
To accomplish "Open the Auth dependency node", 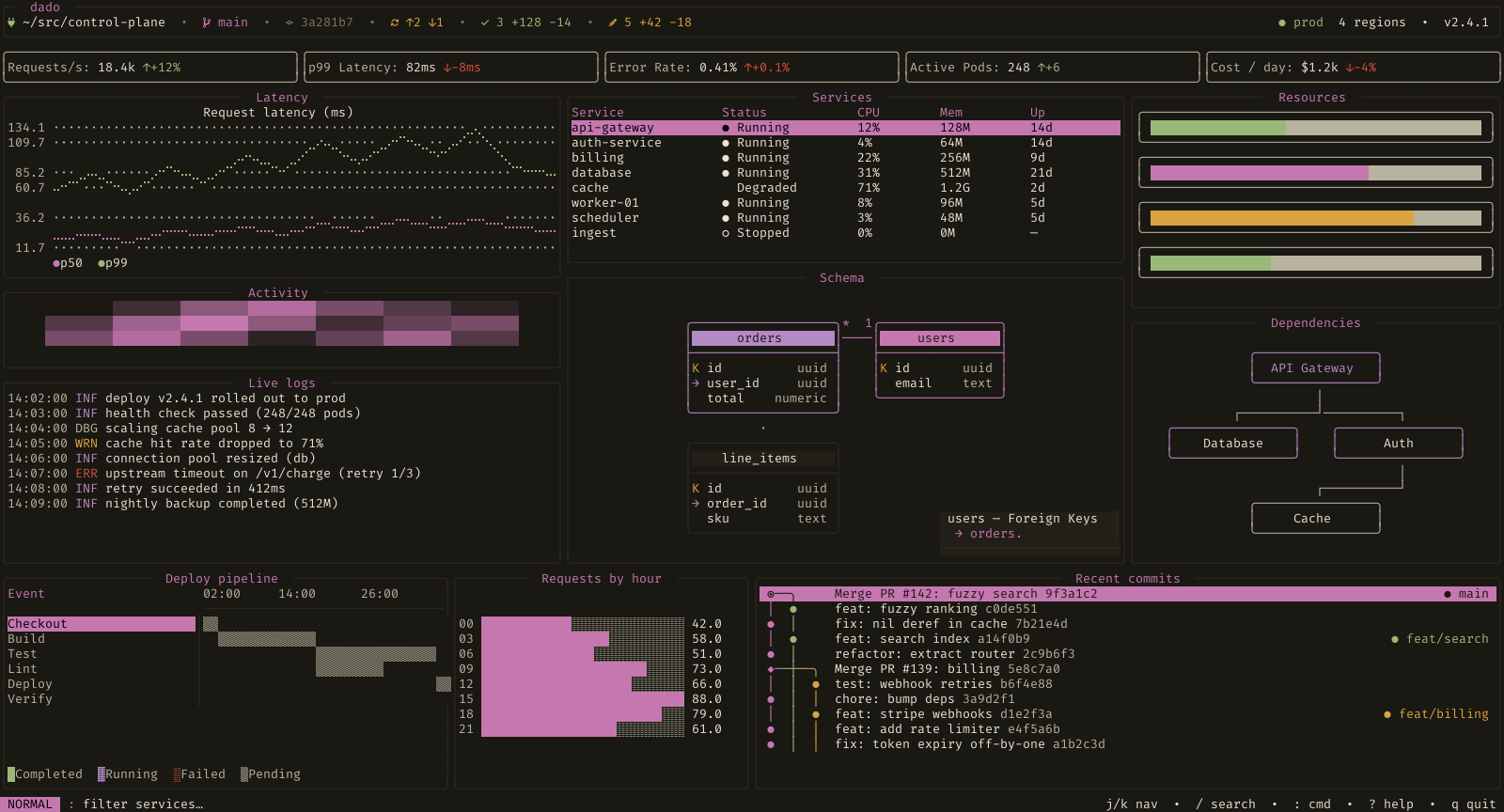I will (x=1399, y=444).
